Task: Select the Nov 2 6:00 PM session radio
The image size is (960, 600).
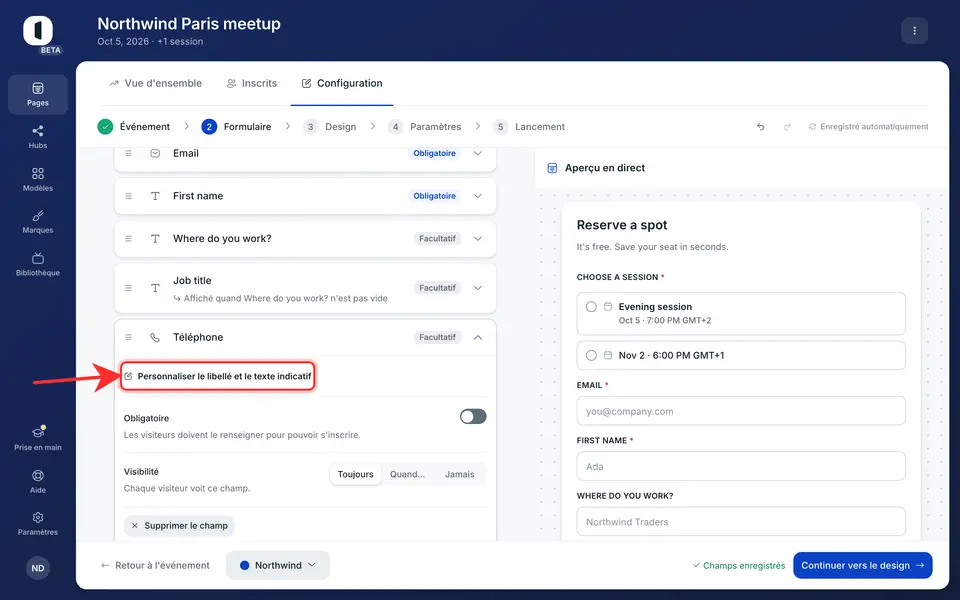Action: coord(591,355)
